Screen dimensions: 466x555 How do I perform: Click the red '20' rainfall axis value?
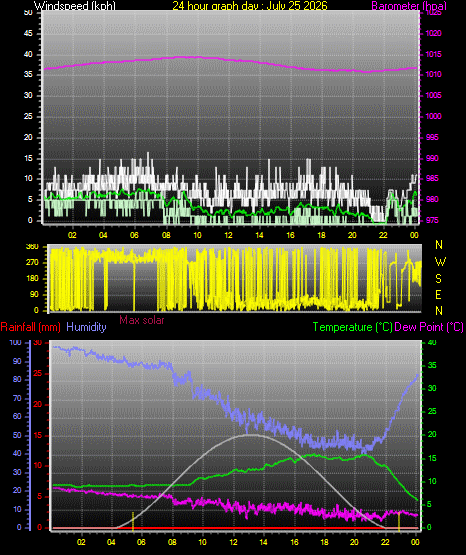(38, 404)
